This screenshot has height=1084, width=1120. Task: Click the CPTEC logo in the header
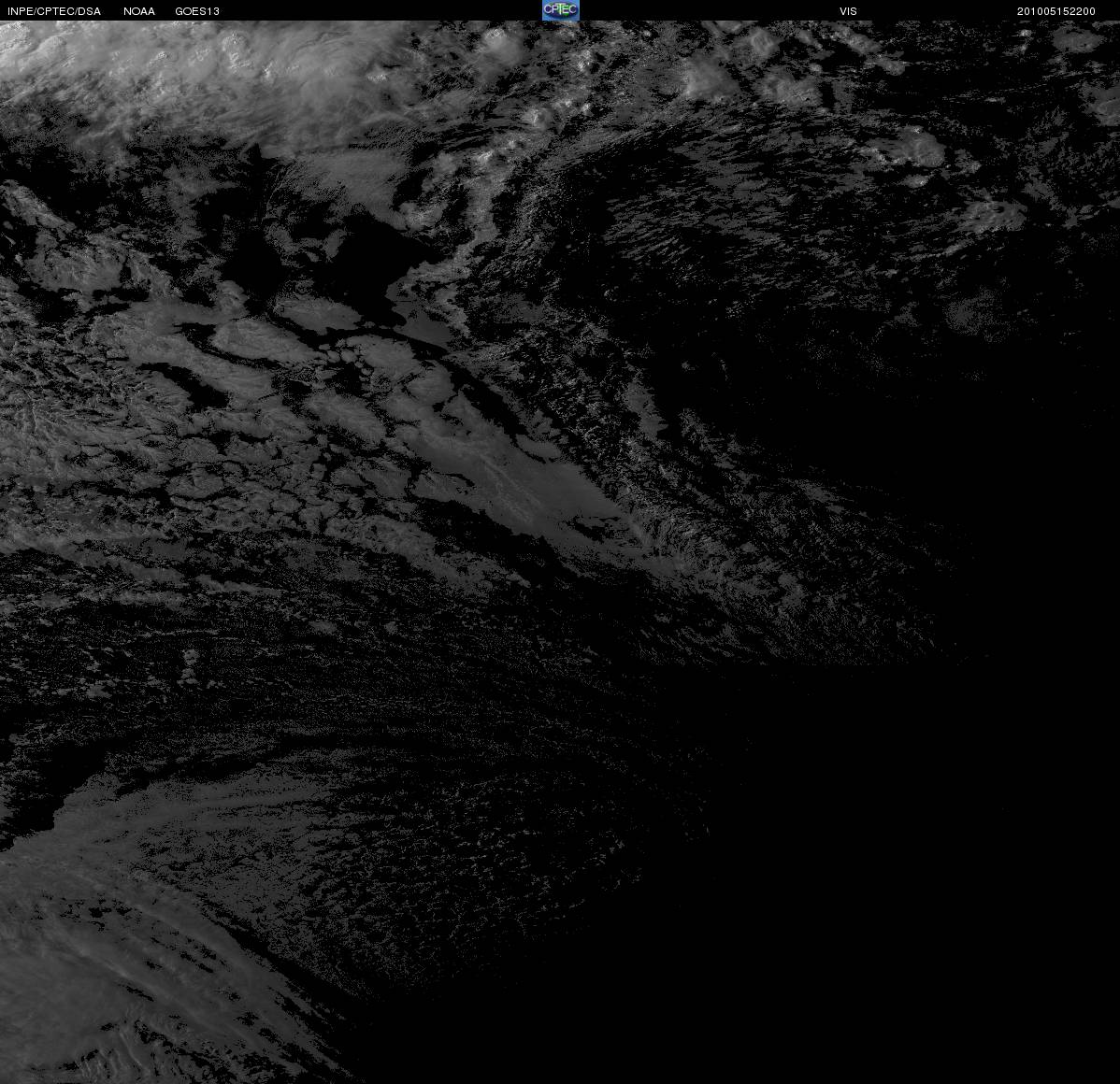click(560, 10)
